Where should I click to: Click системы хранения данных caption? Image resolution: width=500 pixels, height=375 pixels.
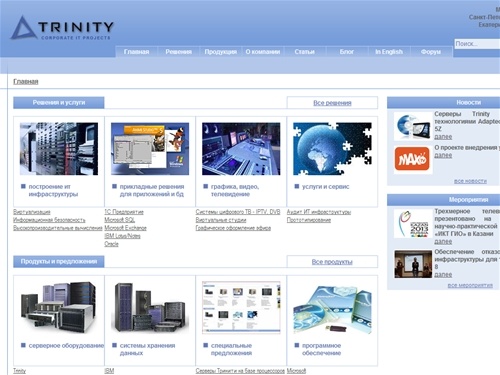click(x=147, y=349)
